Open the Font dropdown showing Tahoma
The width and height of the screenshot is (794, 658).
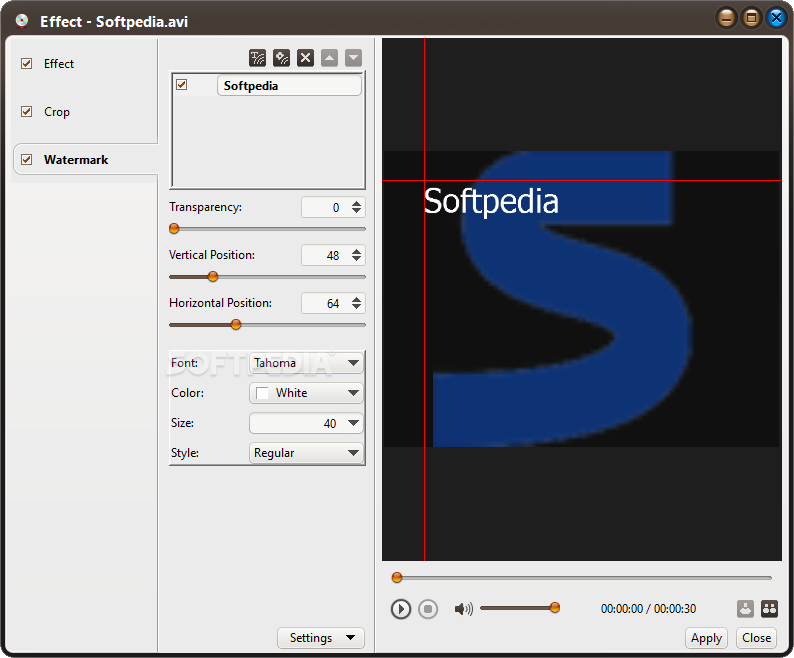click(306, 363)
